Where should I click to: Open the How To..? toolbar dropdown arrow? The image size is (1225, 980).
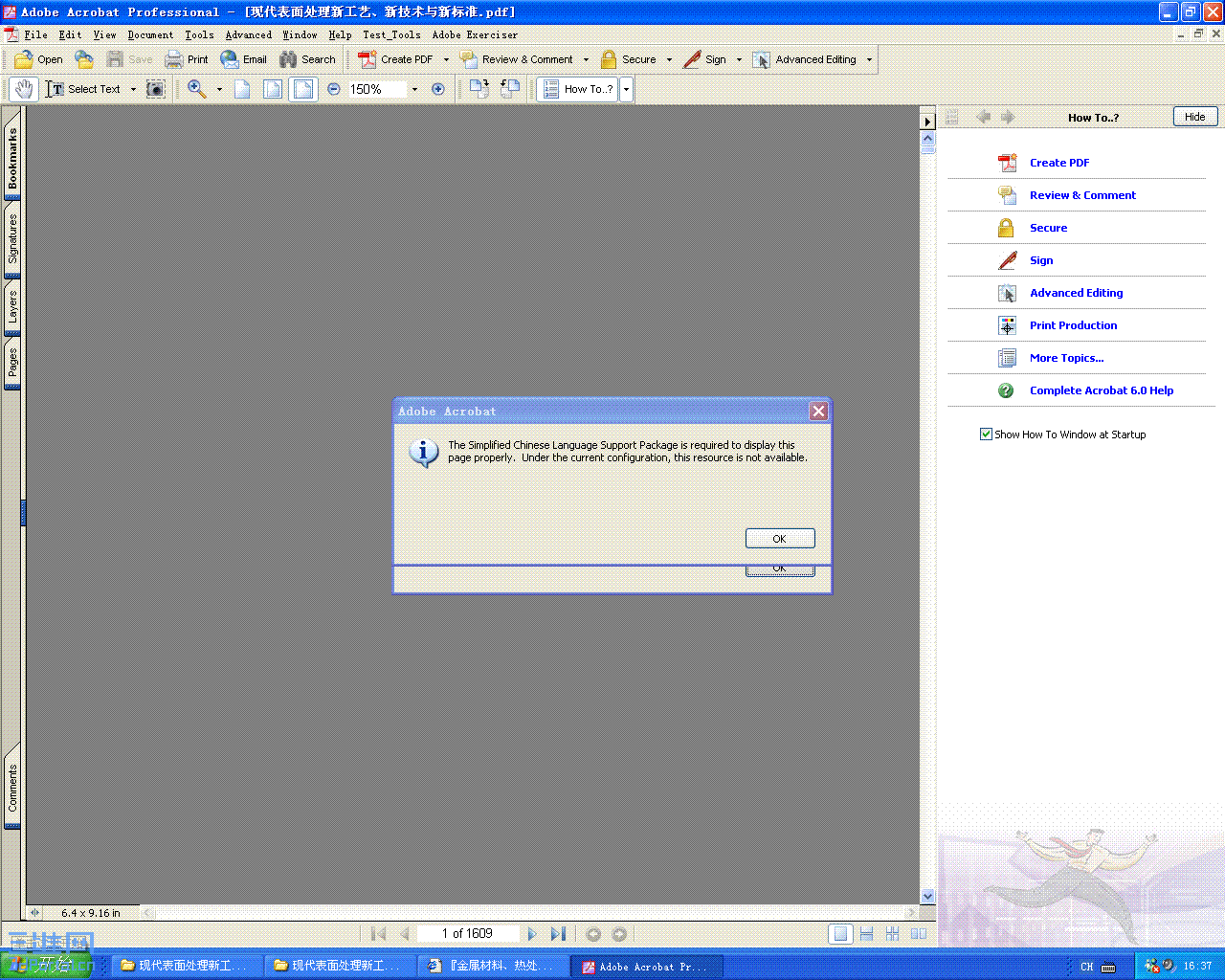[627, 89]
